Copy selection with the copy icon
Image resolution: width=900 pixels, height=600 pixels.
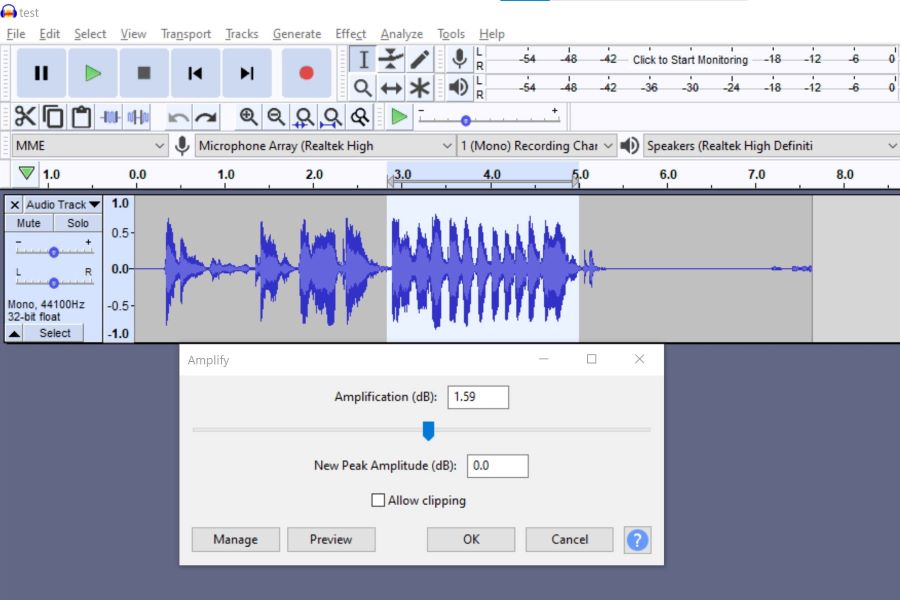click(x=53, y=117)
